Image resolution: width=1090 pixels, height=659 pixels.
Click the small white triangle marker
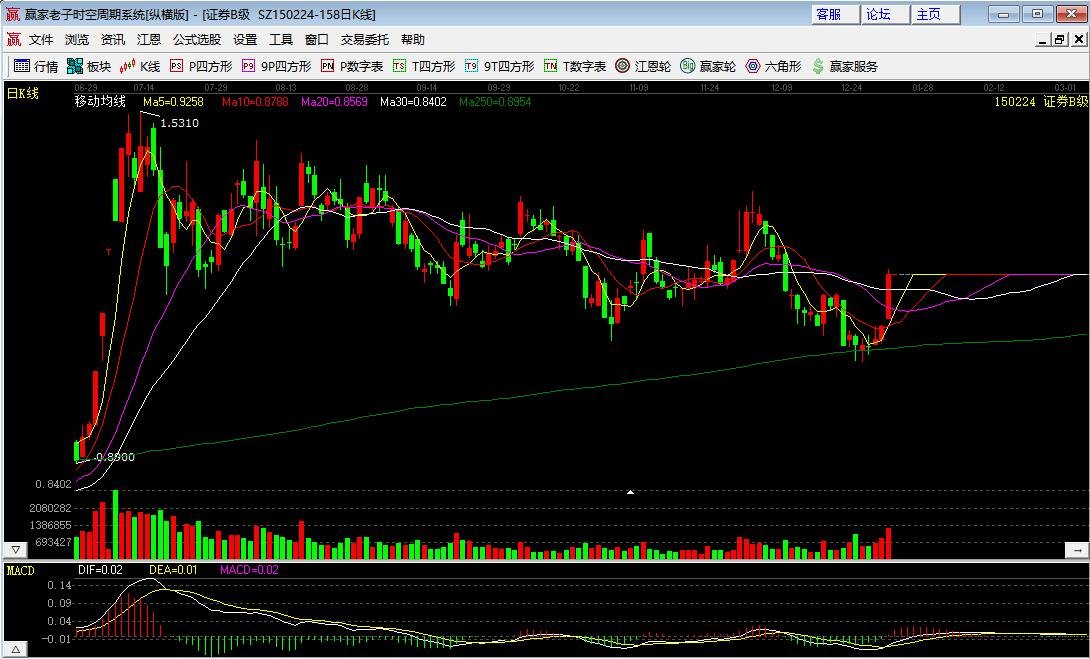[631, 492]
